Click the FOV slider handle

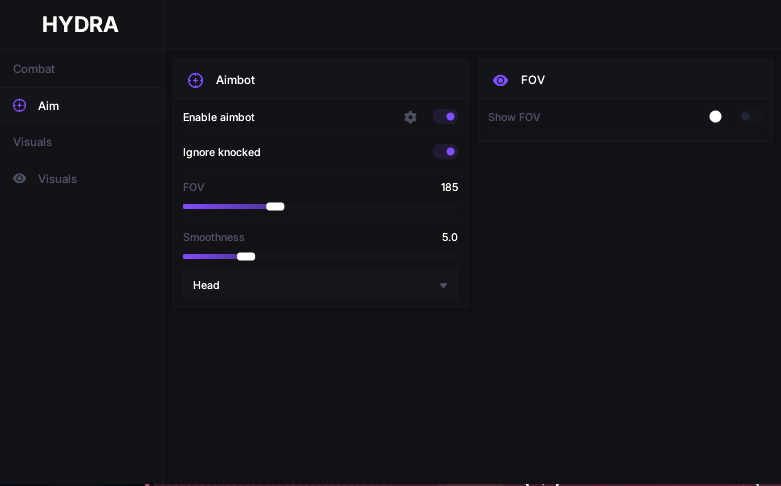click(x=275, y=207)
